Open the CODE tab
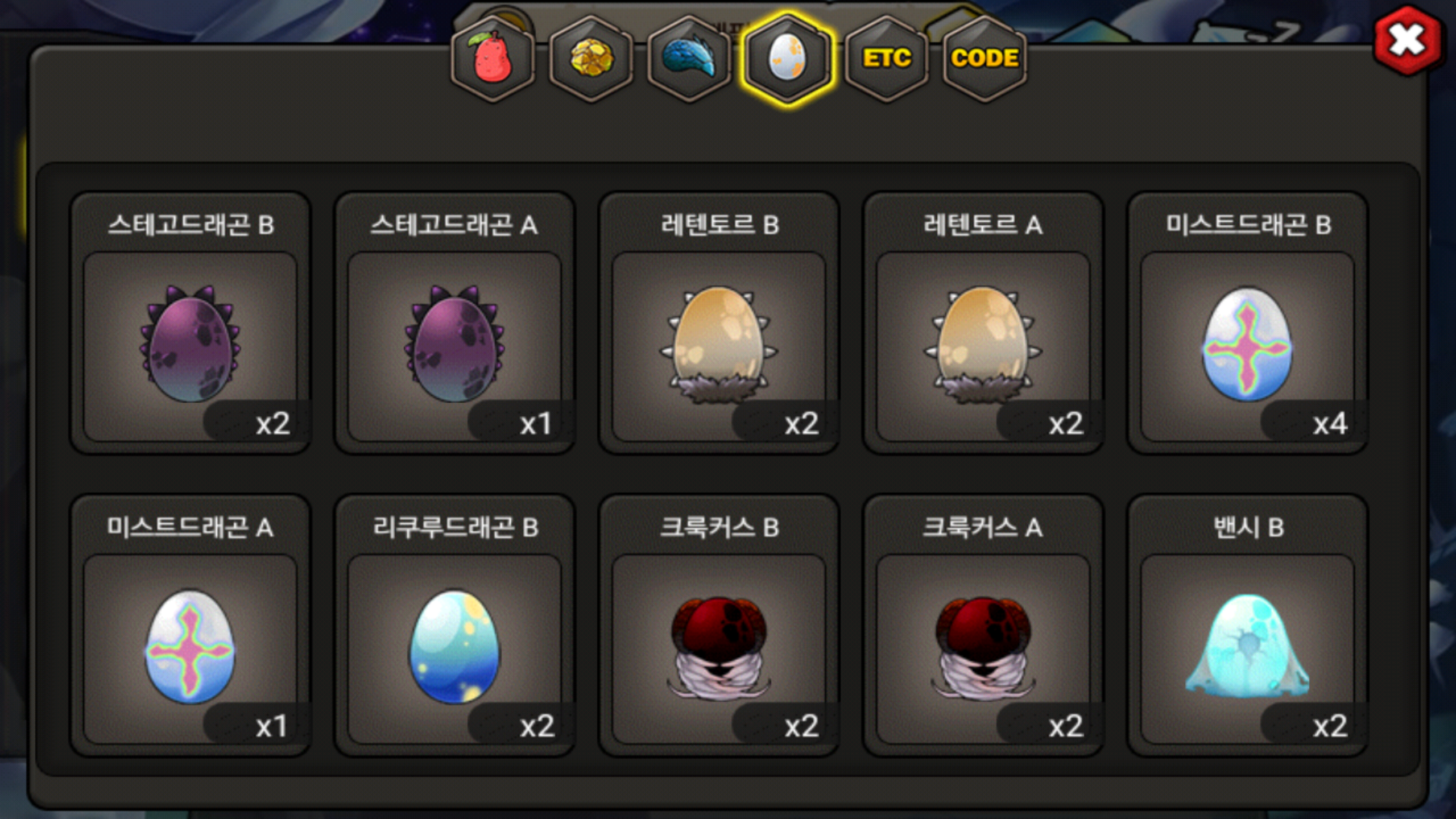Image resolution: width=1456 pixels, height=819 pixels. [x=985, y=58]
